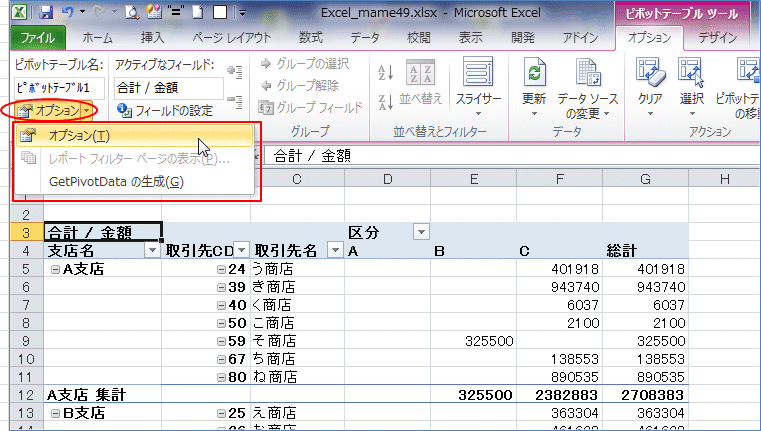Viewport: 761px width, 431px height.
Task: Open the ファイル tab
Action: [x=37, y=37]
